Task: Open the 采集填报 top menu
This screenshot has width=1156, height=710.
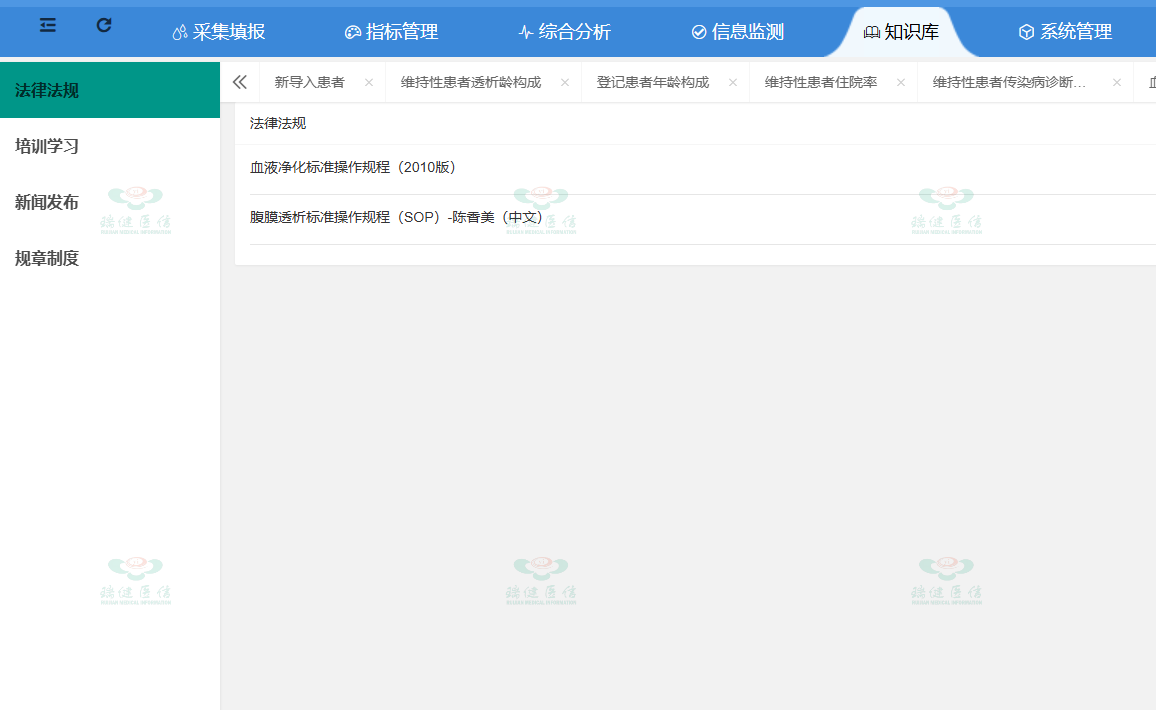Action: point(218,32)
